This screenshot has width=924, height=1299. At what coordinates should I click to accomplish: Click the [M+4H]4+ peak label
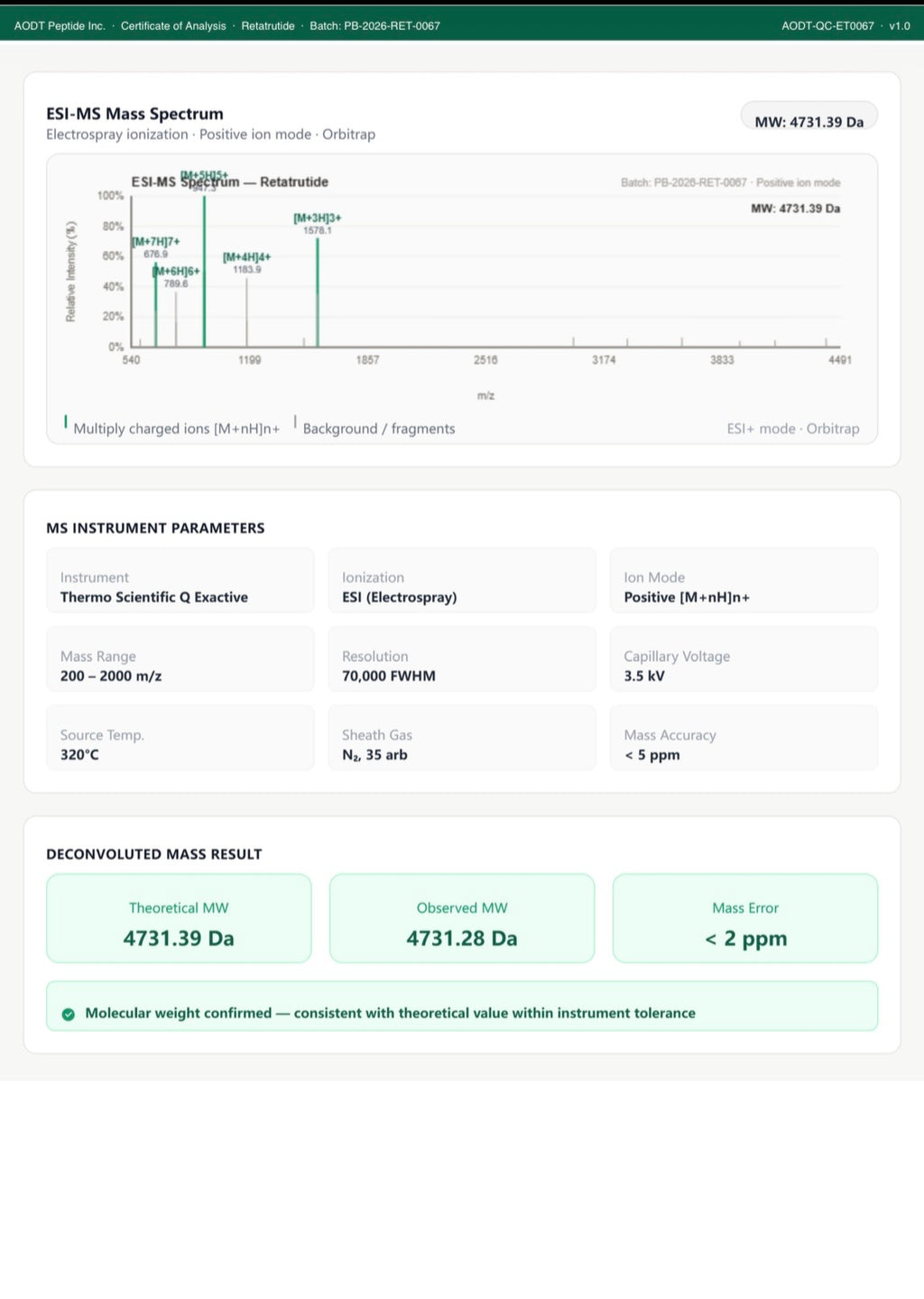coord(247,257)
